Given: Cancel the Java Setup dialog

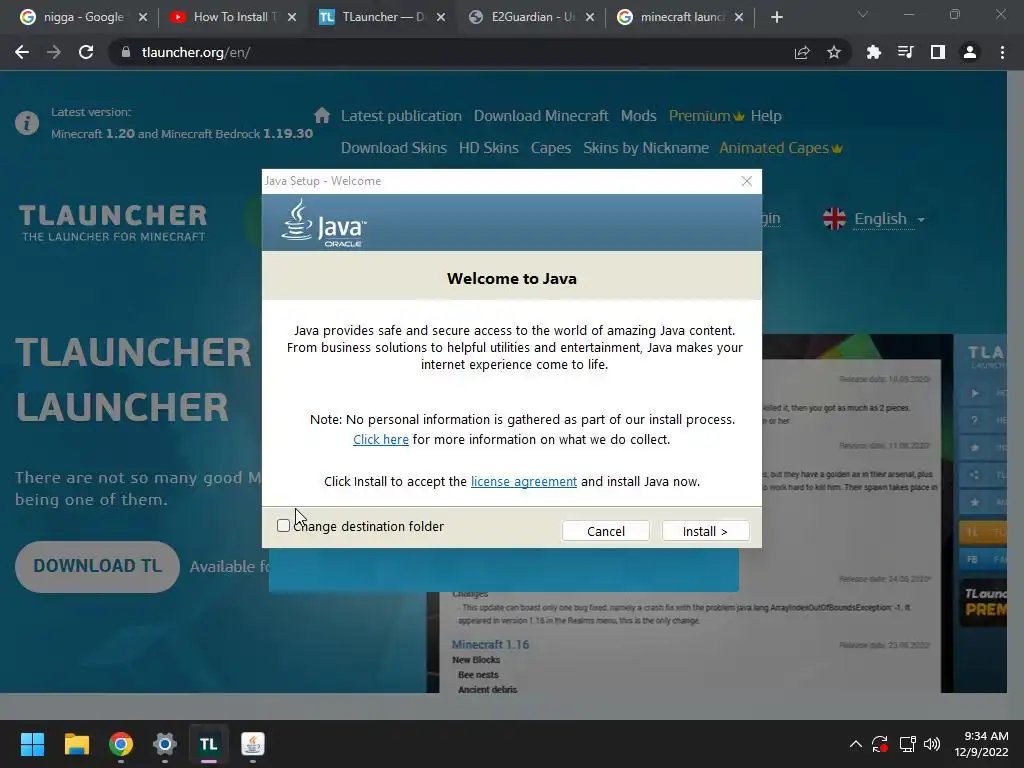Looking at the screenshot, I should (x=605, y=531).
